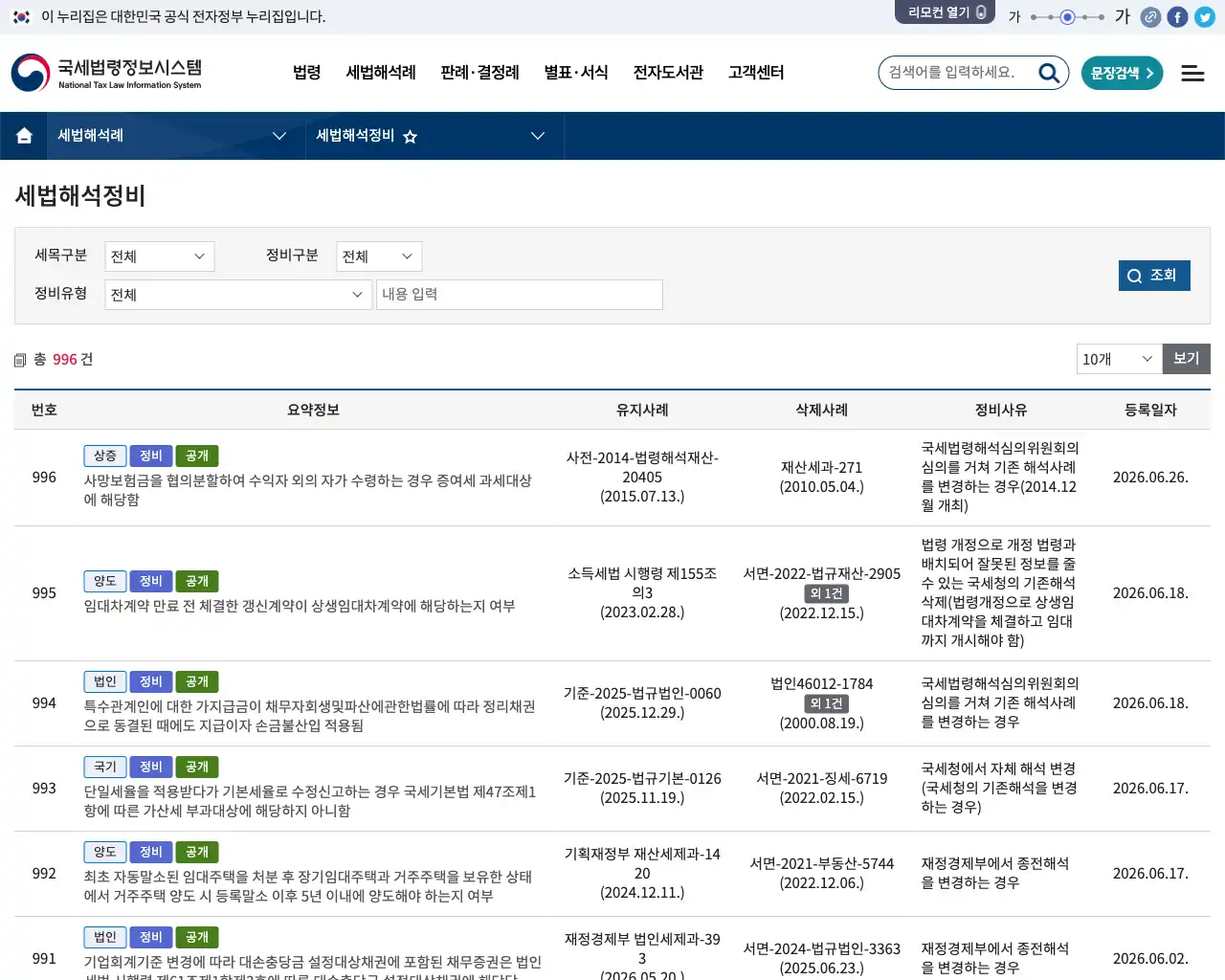Open the 별표·서식 menu
The height and width of the screenshot is (980, 1225).
pyautogui.click(x=576, y=73)
